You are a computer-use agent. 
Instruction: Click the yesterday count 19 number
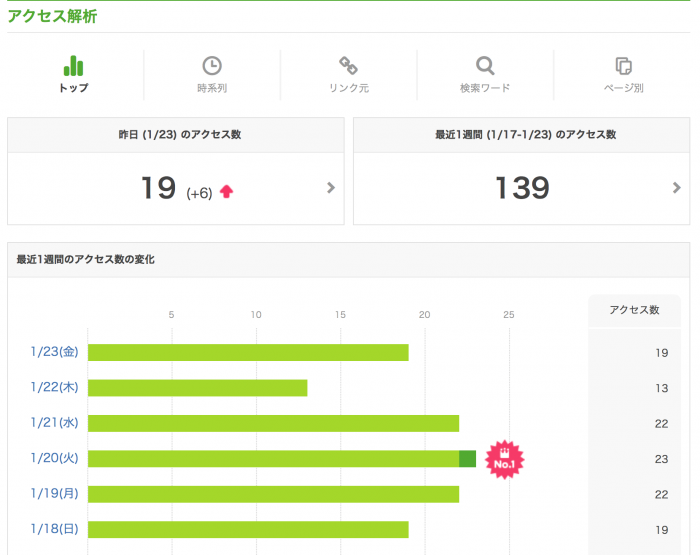point(158,188)
